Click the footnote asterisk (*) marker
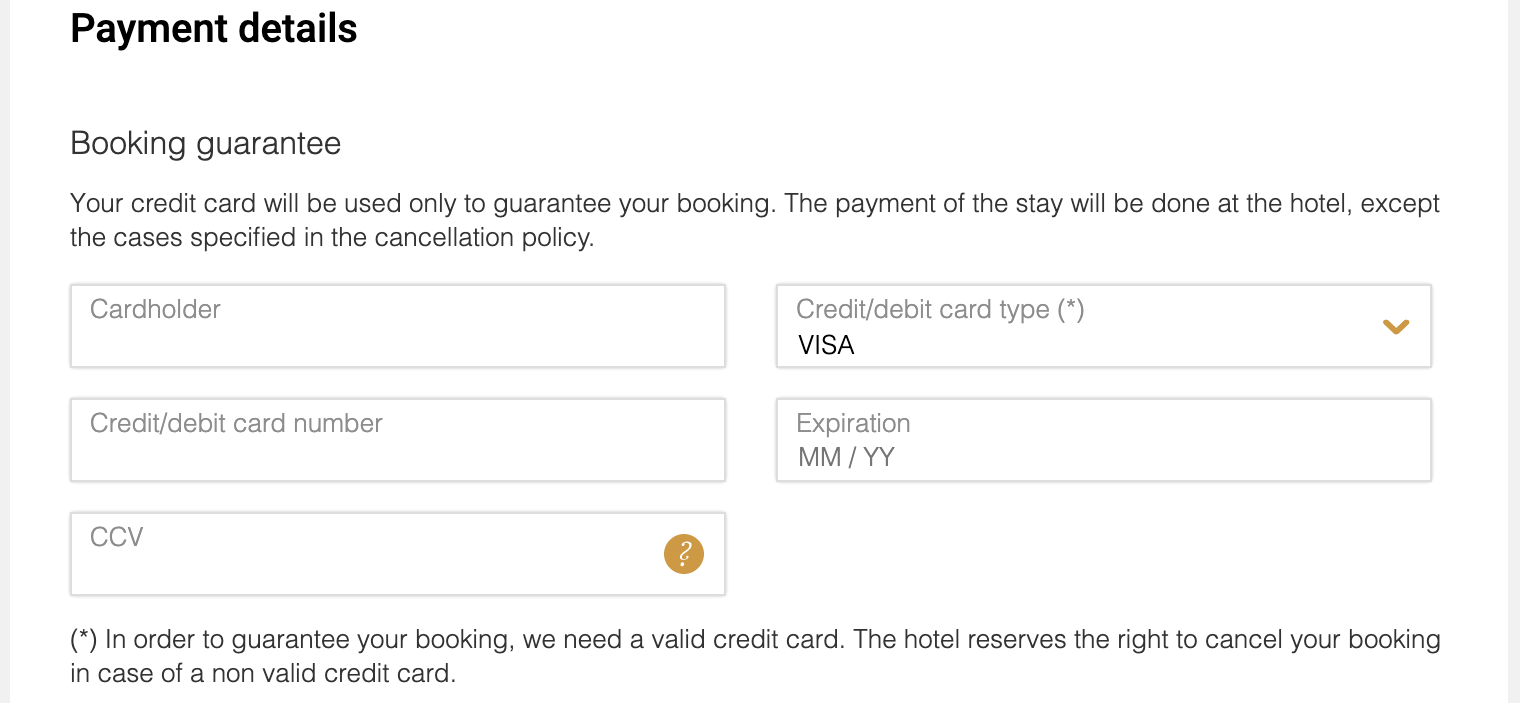 pos(83,640)
